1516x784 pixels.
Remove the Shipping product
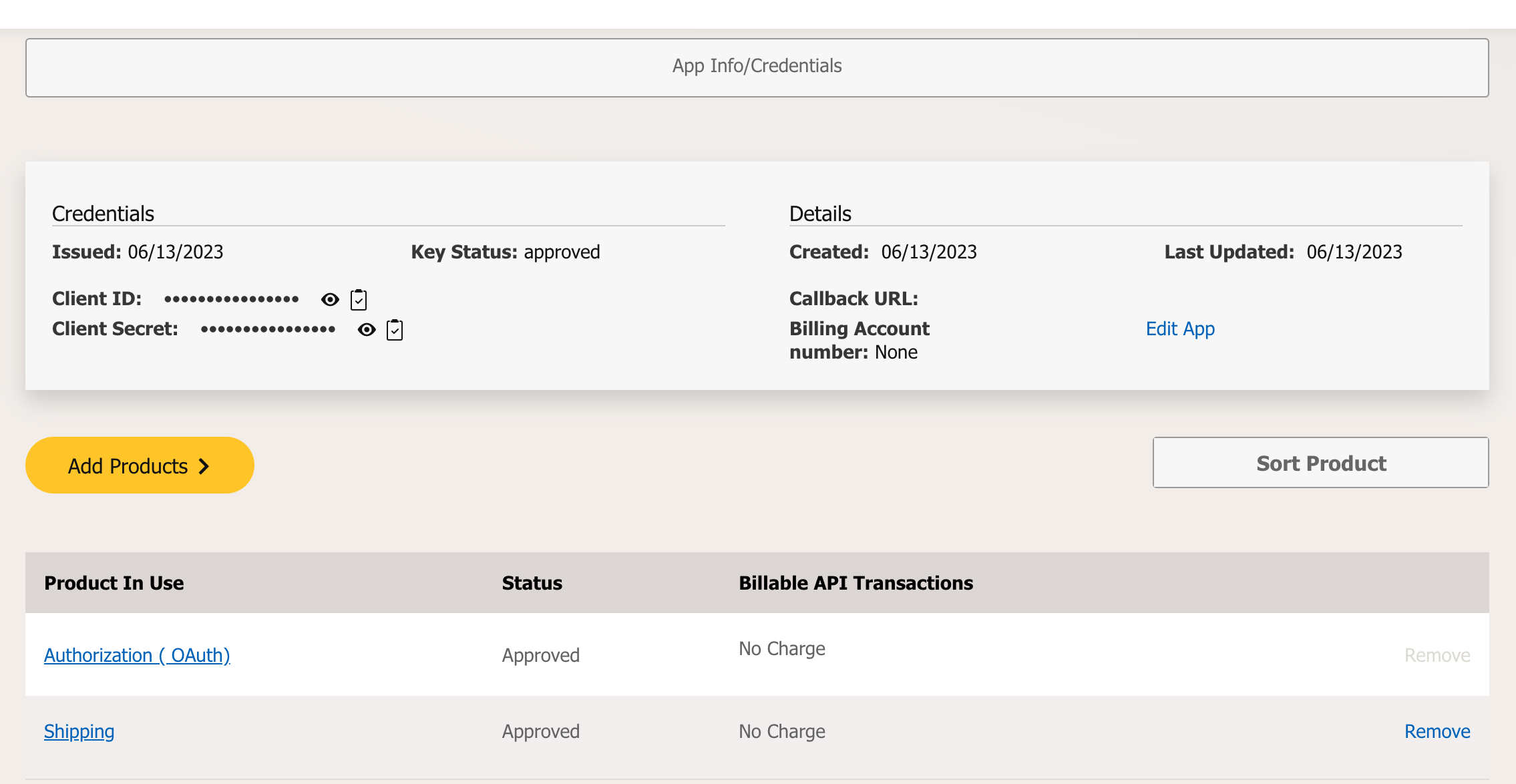point(1437,731)
